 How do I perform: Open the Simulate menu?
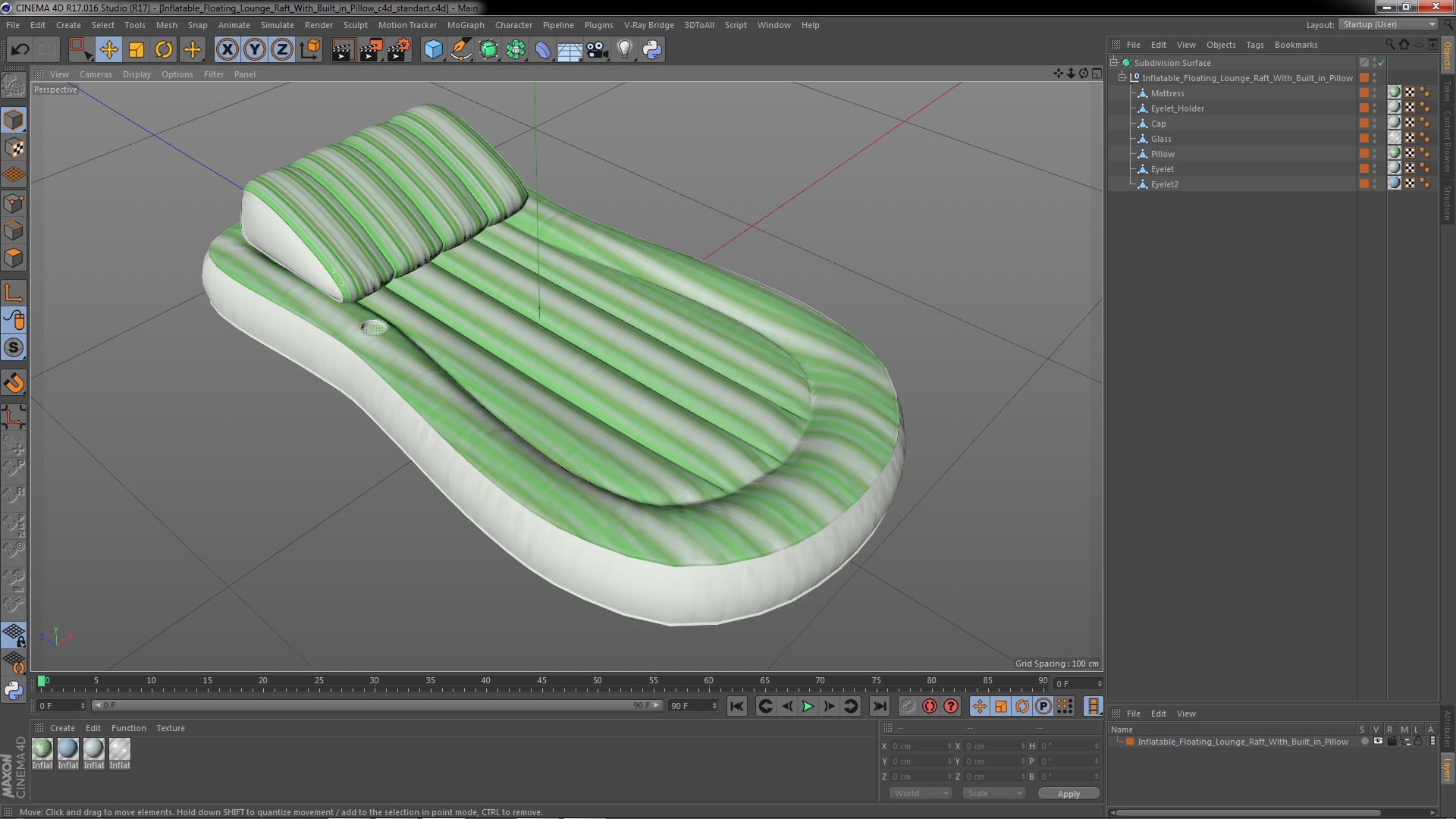click(x=278, y=25)
